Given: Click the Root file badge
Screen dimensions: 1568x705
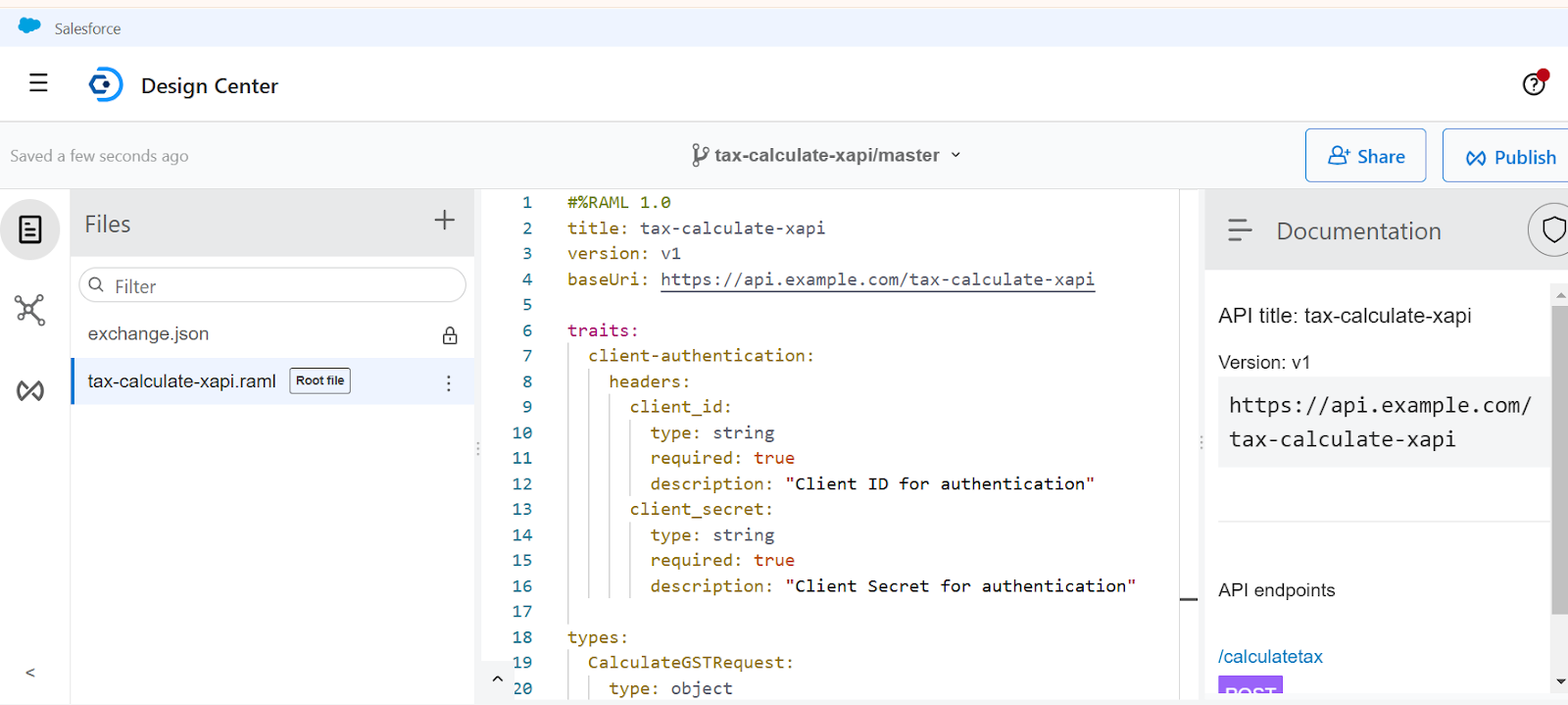Looking at the screenshot, I should (x=319, y=380).
